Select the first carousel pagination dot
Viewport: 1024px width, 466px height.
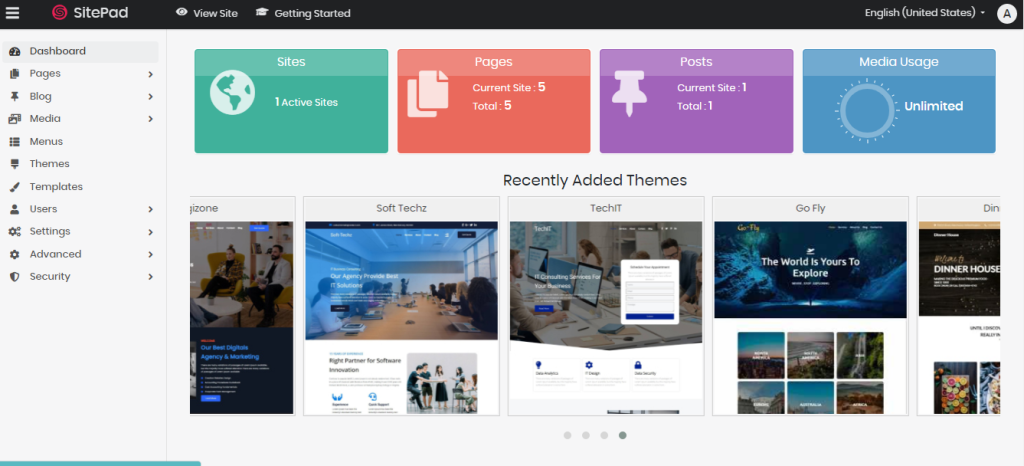(x=568, y=435)
